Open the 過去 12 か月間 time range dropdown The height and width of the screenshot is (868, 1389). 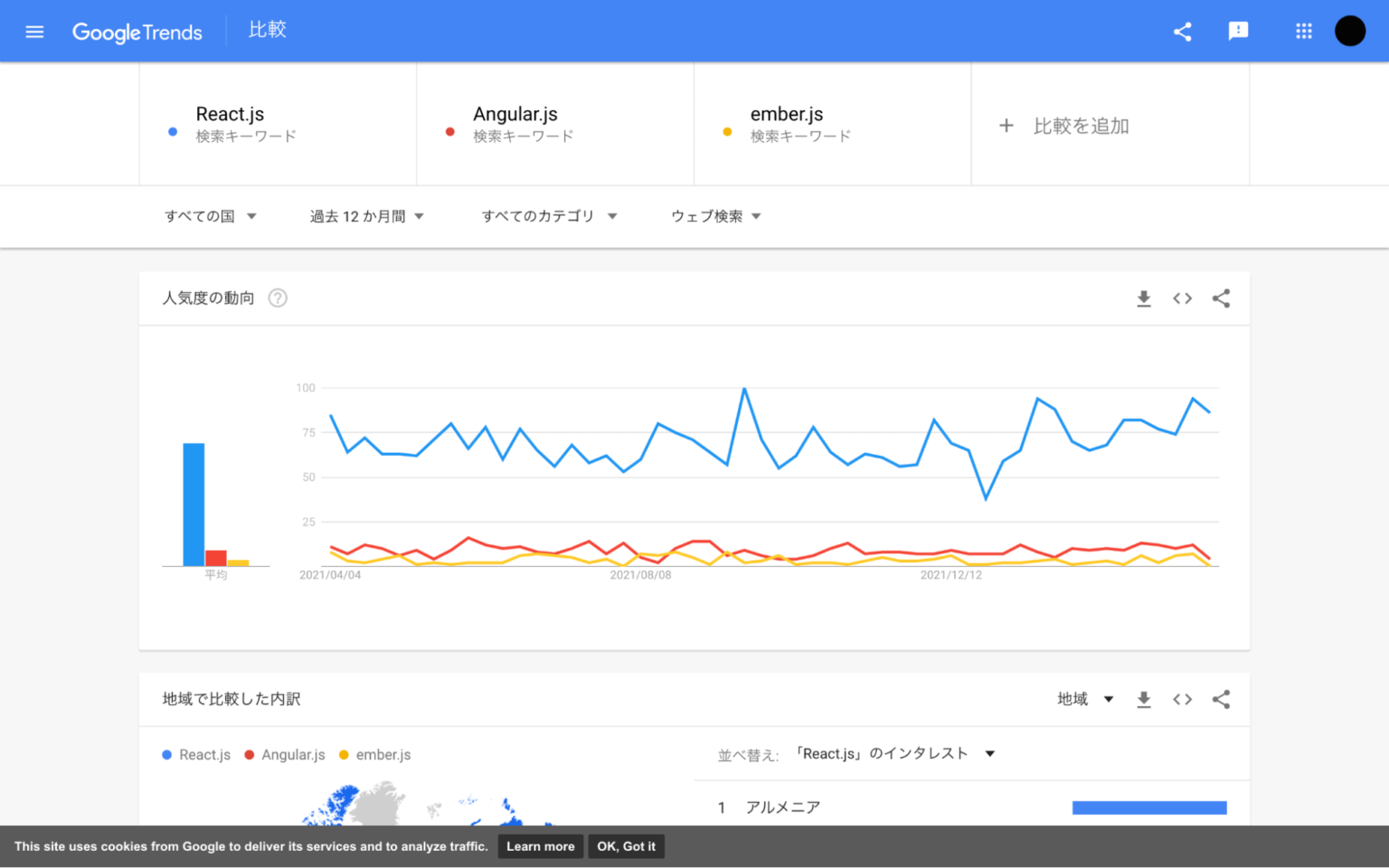366,216
